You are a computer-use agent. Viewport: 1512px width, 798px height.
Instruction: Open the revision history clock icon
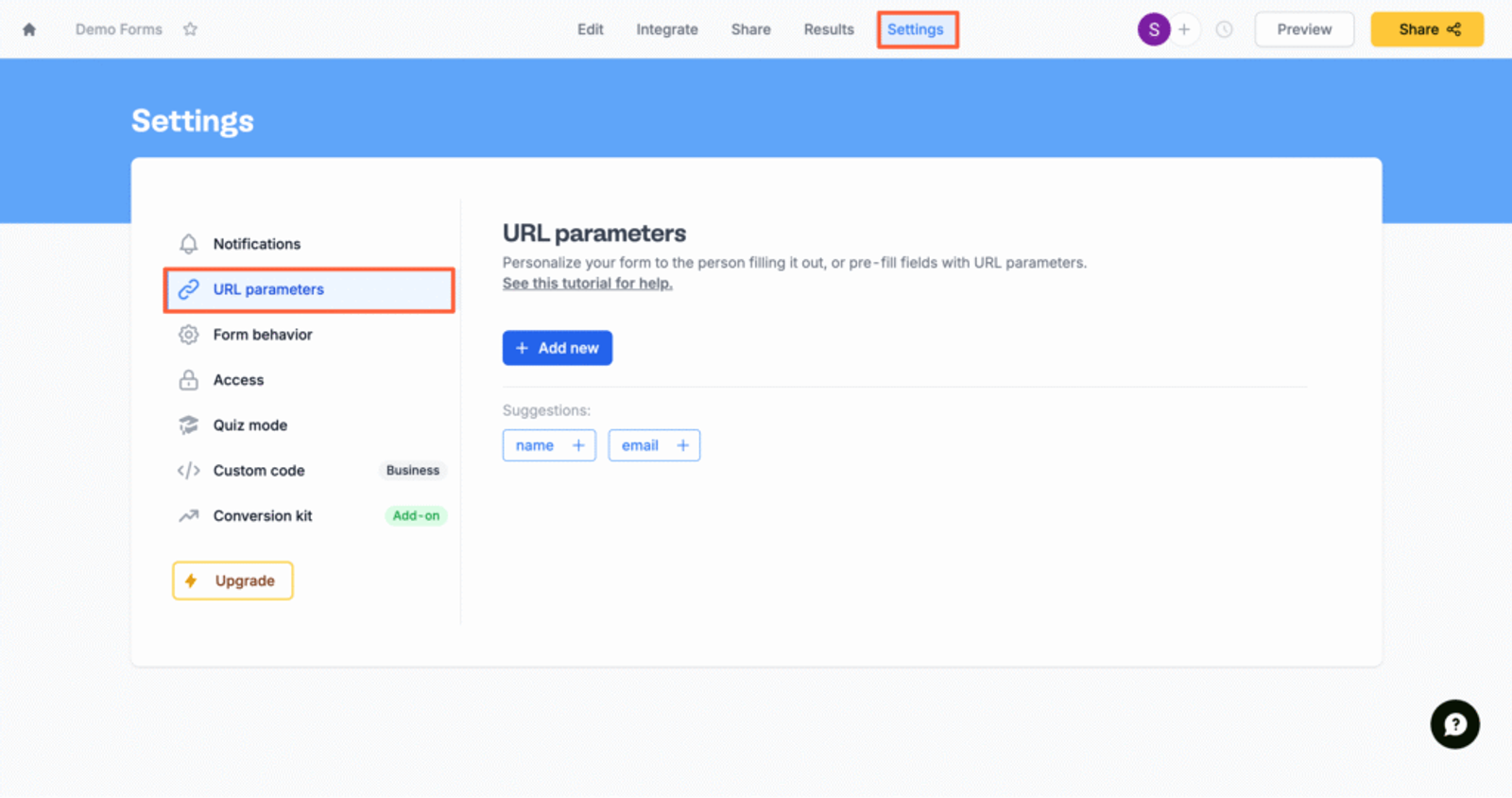click(1225, 29)
